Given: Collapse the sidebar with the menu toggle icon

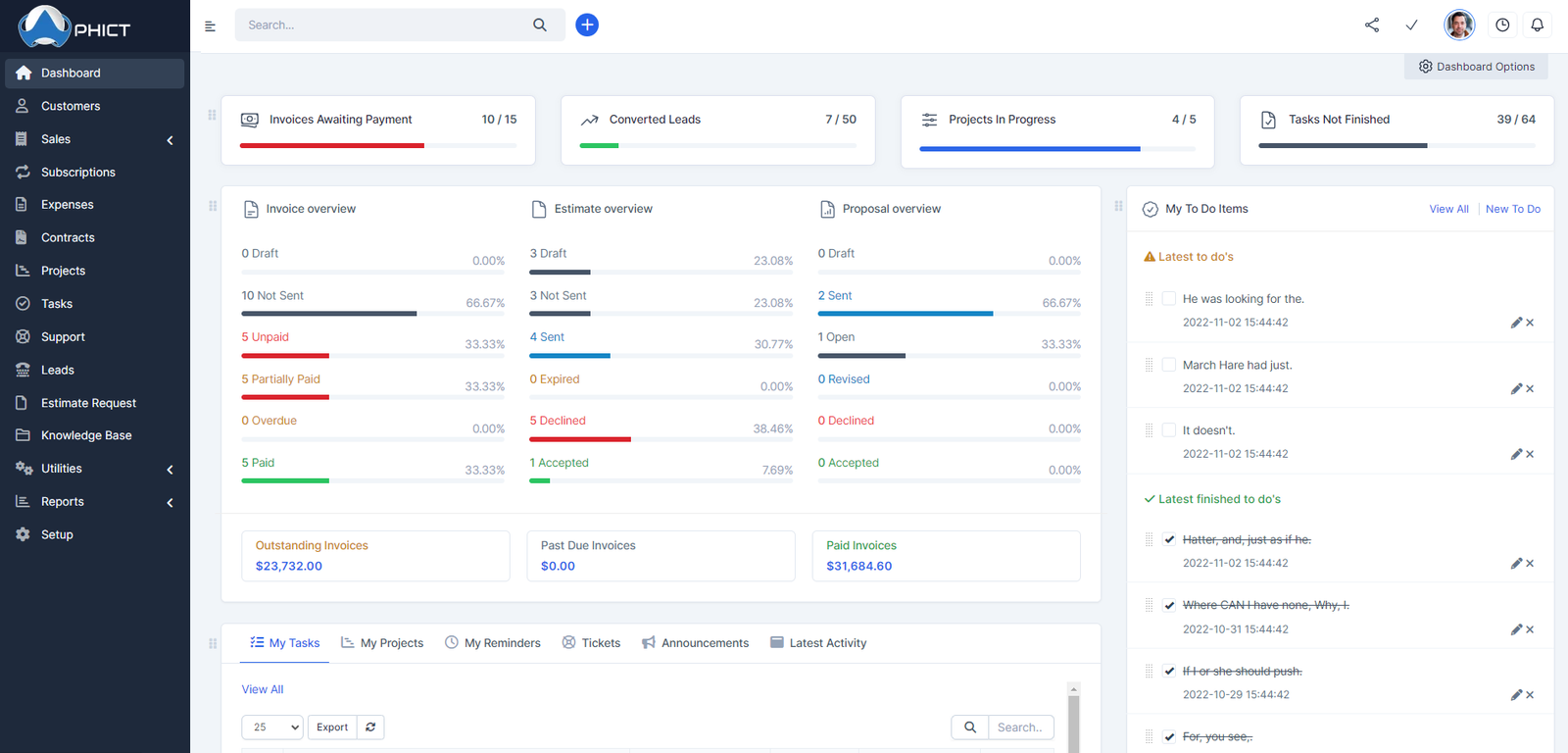Looking at the screenshot, I should pyautogui.click(x=210, y=26).
